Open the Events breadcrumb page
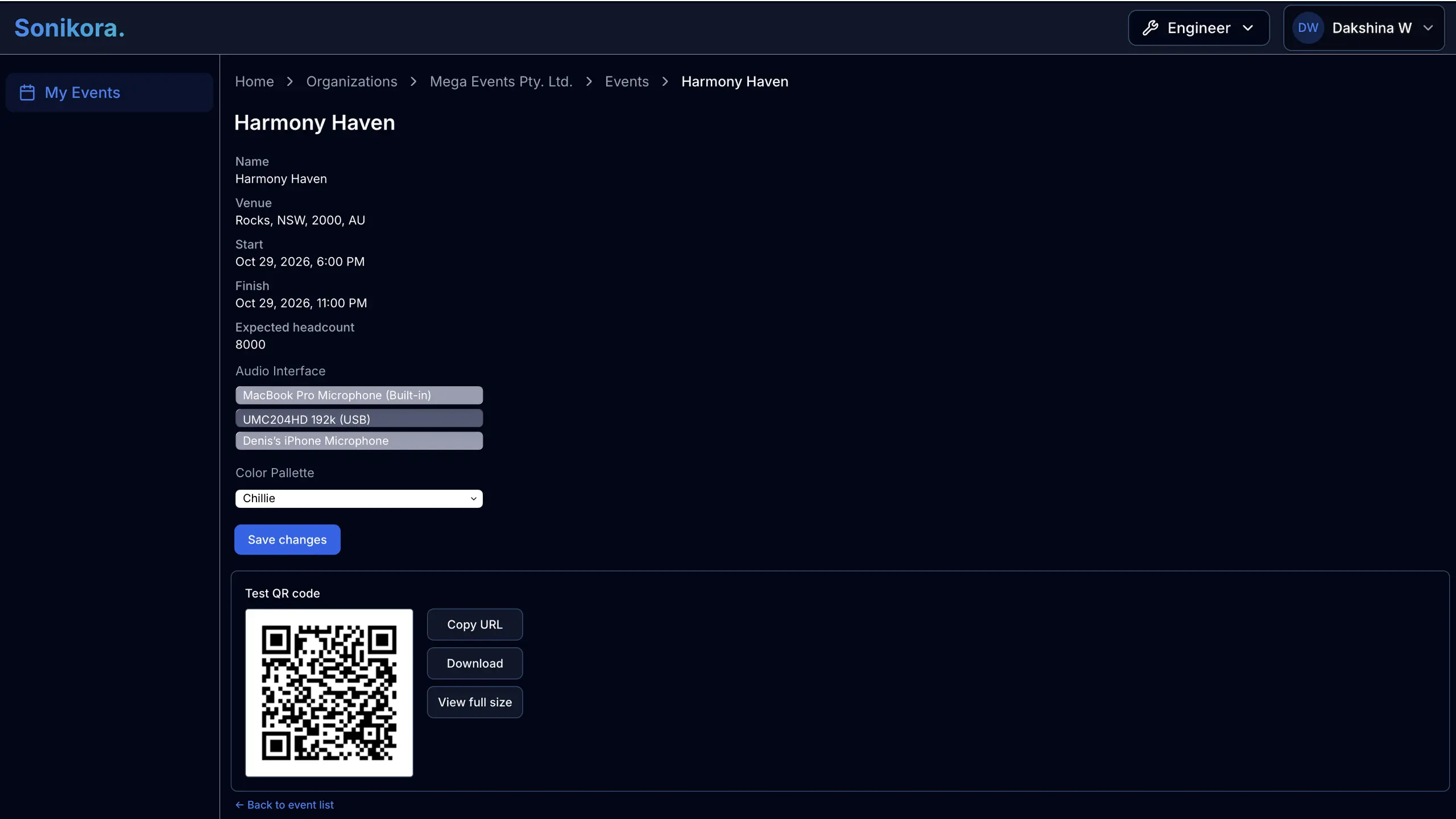This screenshot has width=1456, height=819. 626,81
